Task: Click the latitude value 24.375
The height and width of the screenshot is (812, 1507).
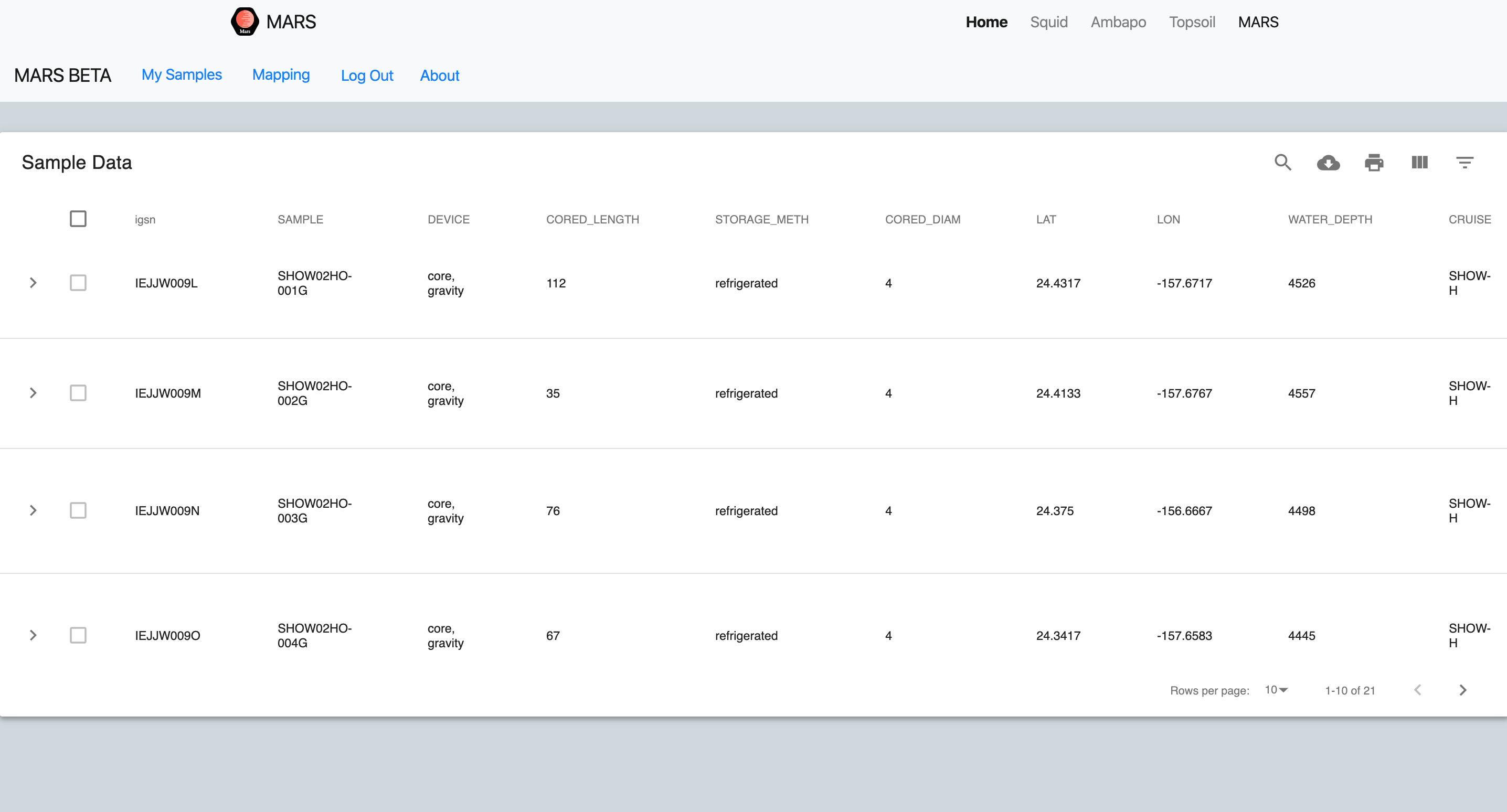Action: (1055, 511)
